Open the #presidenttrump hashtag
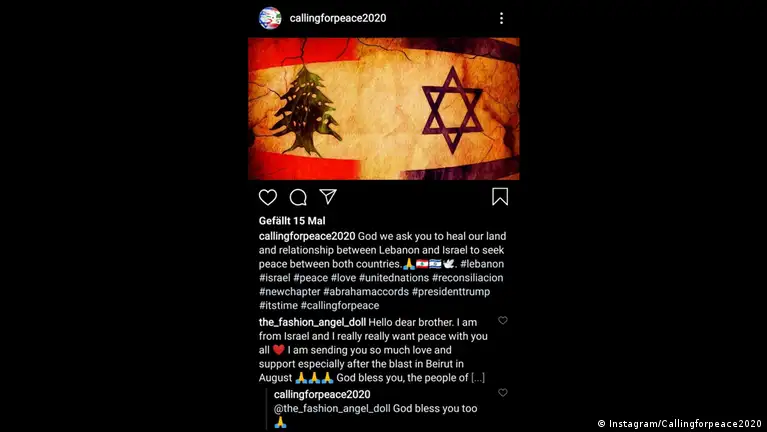 451,292
